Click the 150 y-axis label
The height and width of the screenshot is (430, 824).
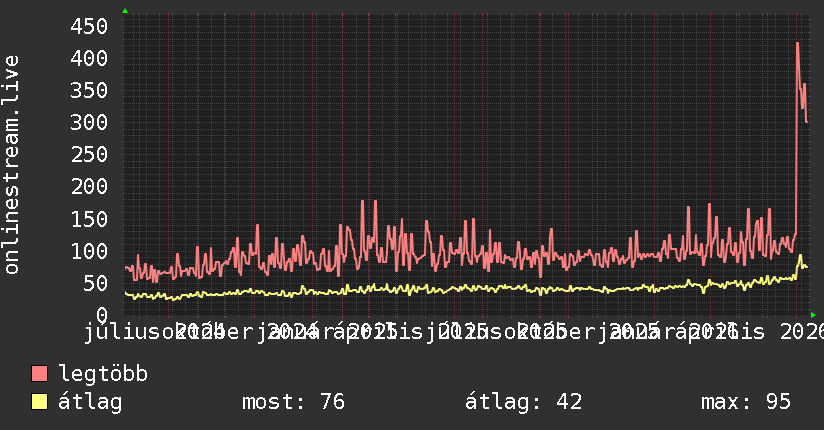click(89, 219)
